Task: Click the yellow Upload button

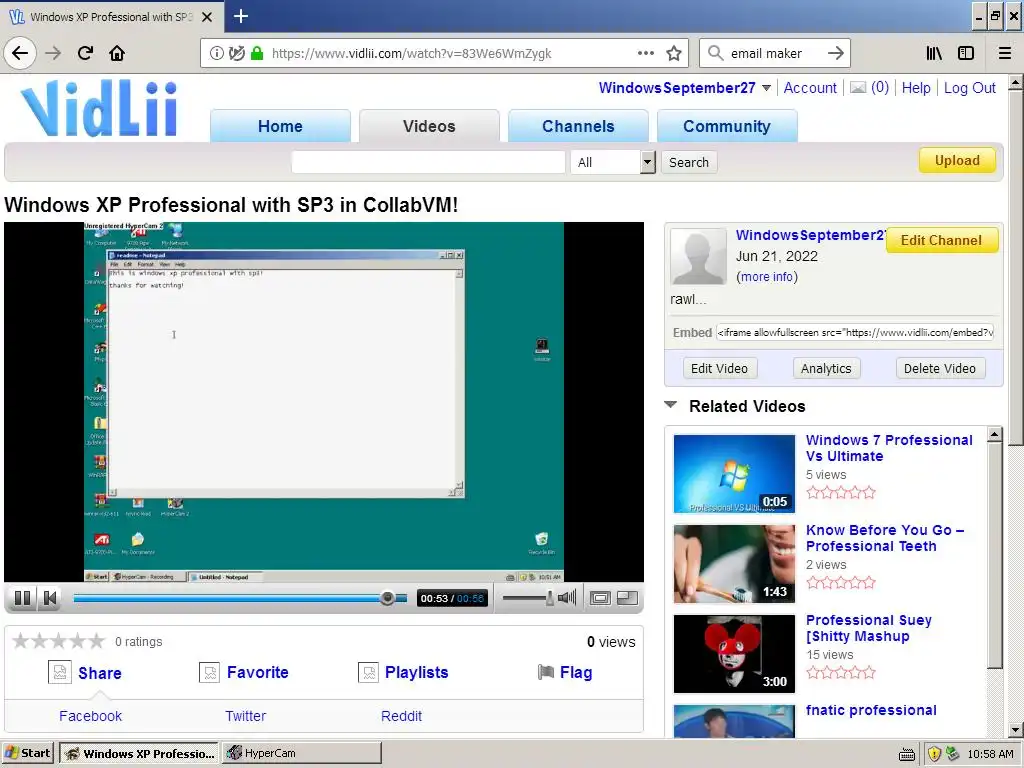Action: [x=957, y=160]
